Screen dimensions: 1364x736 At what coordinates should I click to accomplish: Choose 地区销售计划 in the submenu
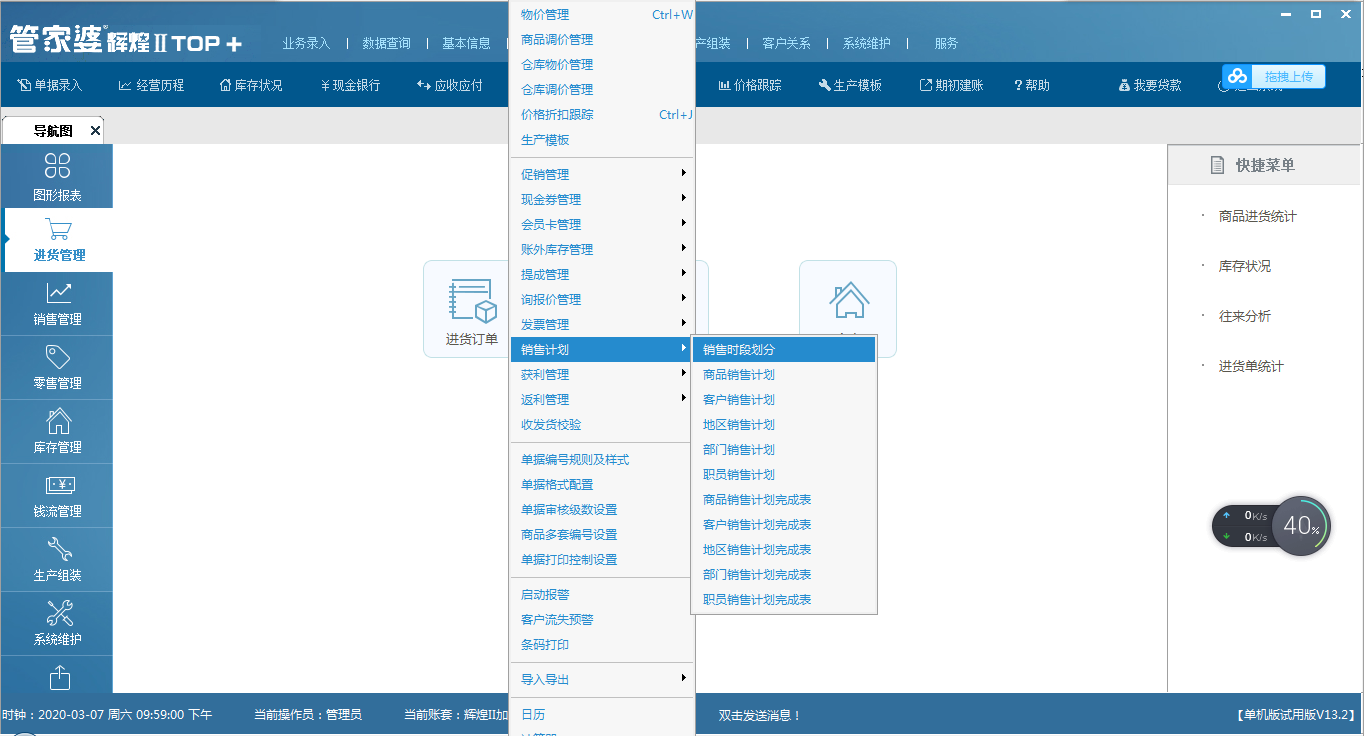pos(784,424)
